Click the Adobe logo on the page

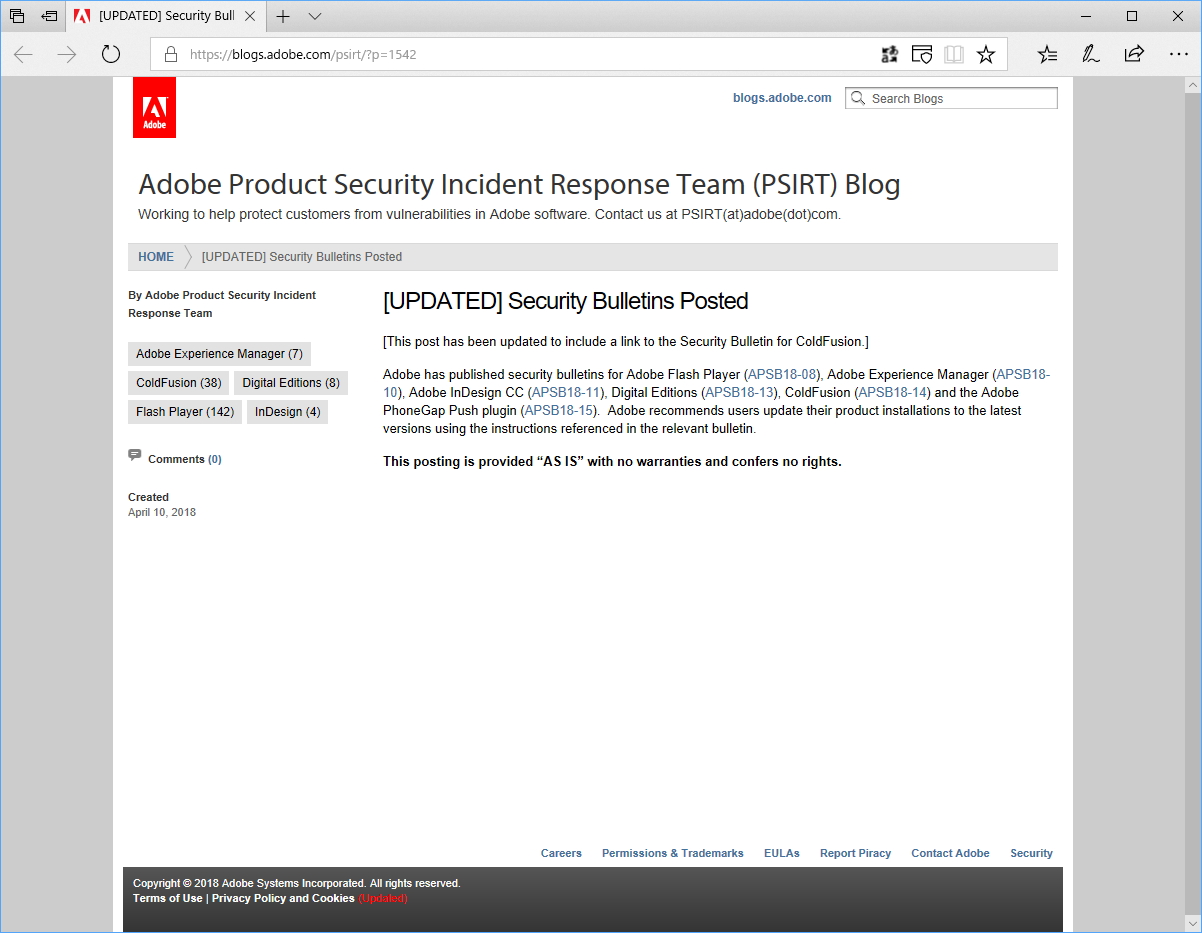[154, 107]
